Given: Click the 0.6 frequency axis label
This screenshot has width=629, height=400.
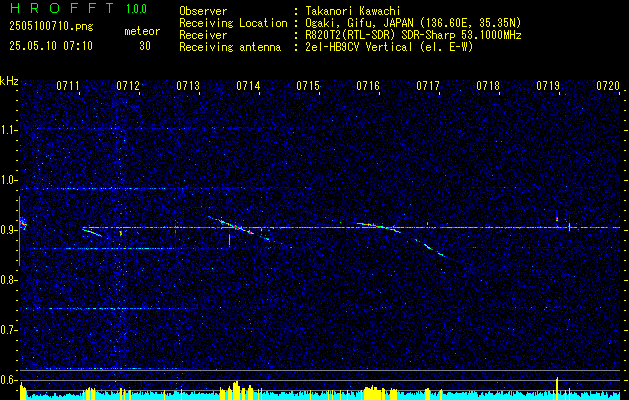Looking at the screenshot, I should click(9, 380).
